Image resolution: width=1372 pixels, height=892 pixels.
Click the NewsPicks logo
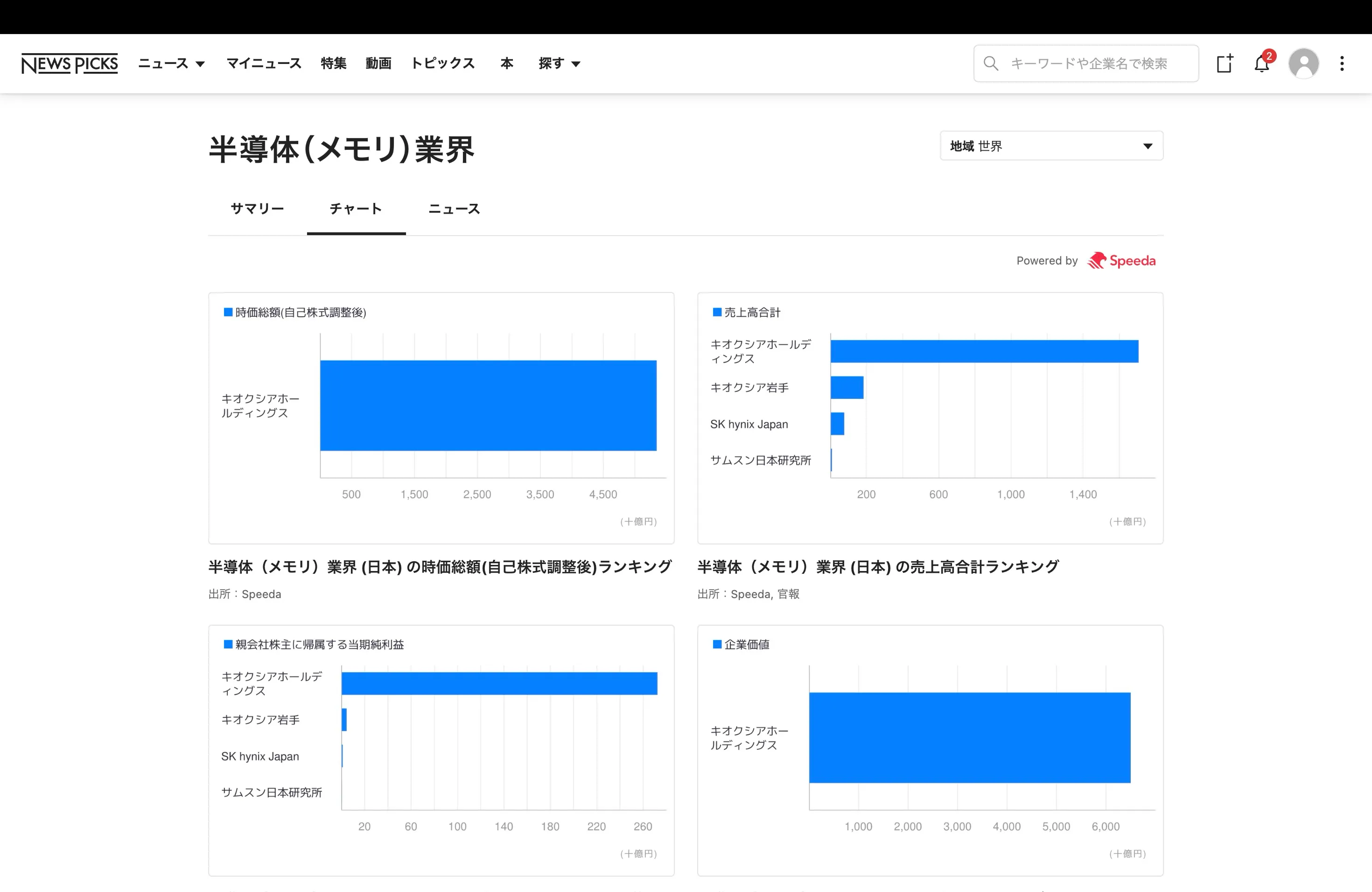pyautogui.click(x=69, y=63)
